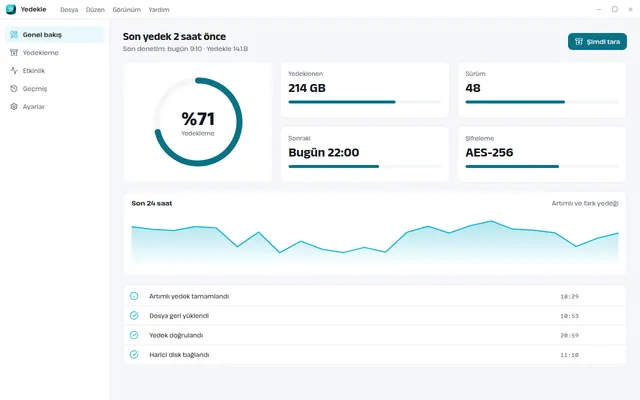The width and height of the screenshot is (640, 400).
Task: Click the Artımlı ve fark yedeği label
Action: pos(585,203)
